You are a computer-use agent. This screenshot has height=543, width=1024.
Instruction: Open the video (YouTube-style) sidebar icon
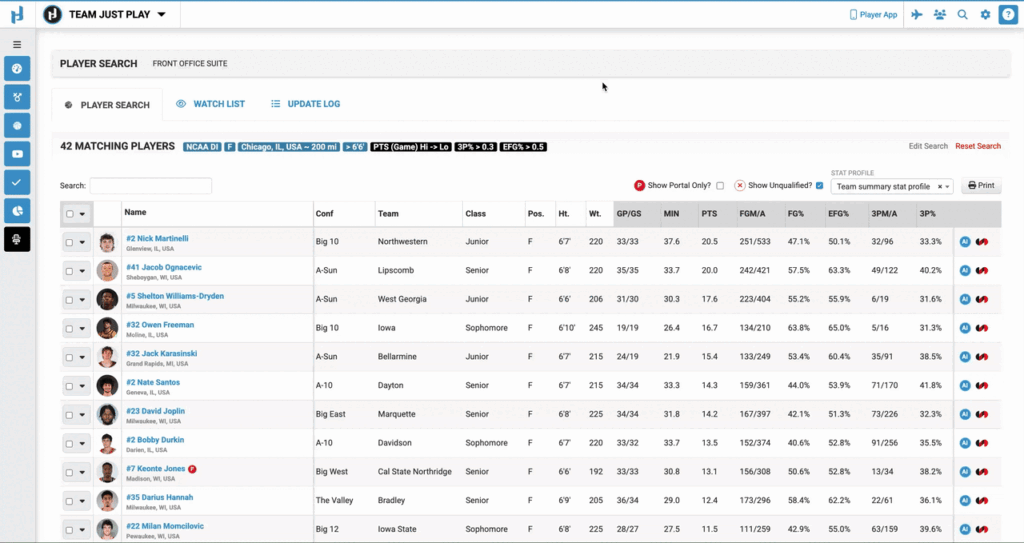17,154
